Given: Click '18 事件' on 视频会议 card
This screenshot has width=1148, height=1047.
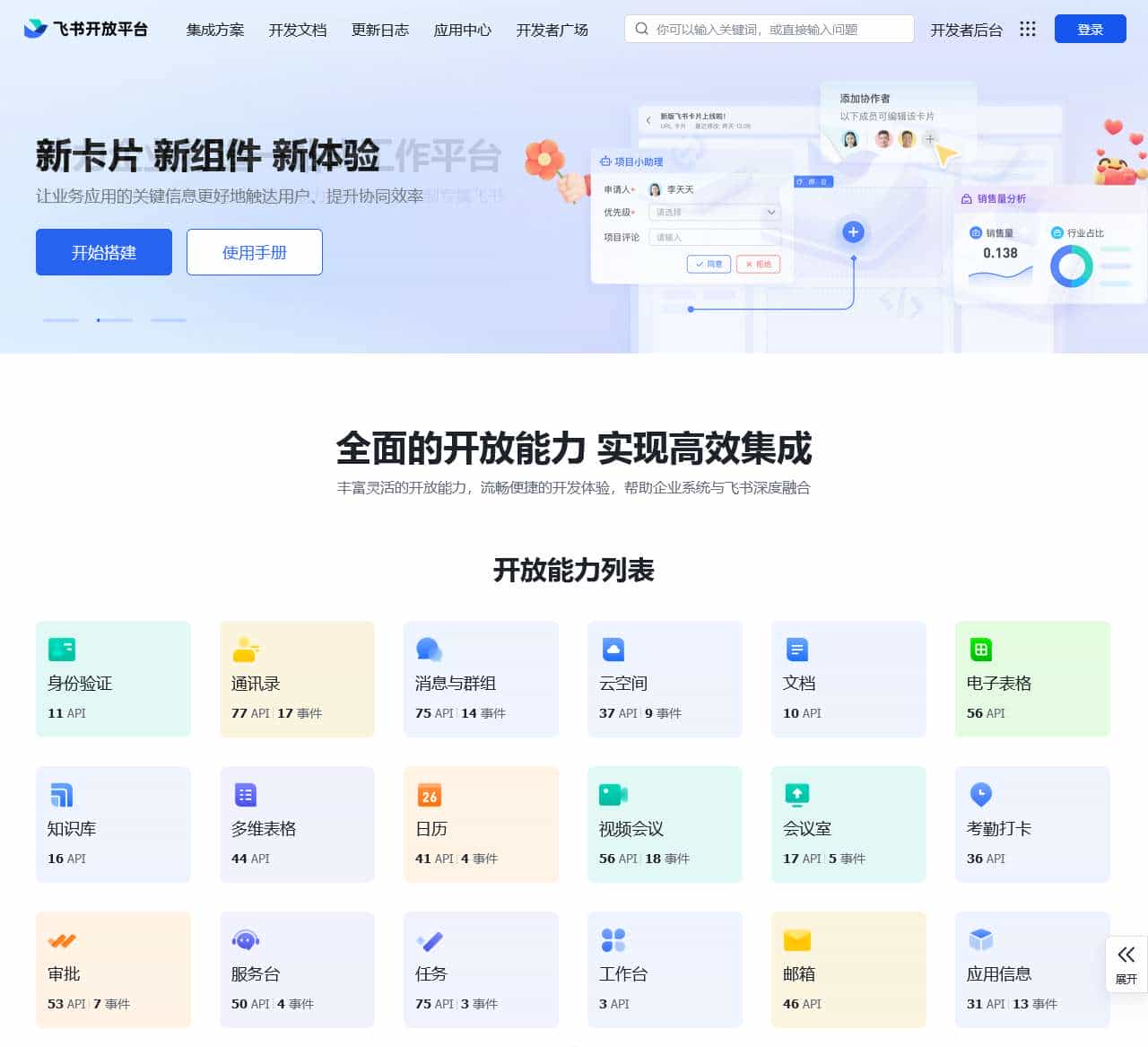Looking at the screenshot, I should (x=667, y=859).
